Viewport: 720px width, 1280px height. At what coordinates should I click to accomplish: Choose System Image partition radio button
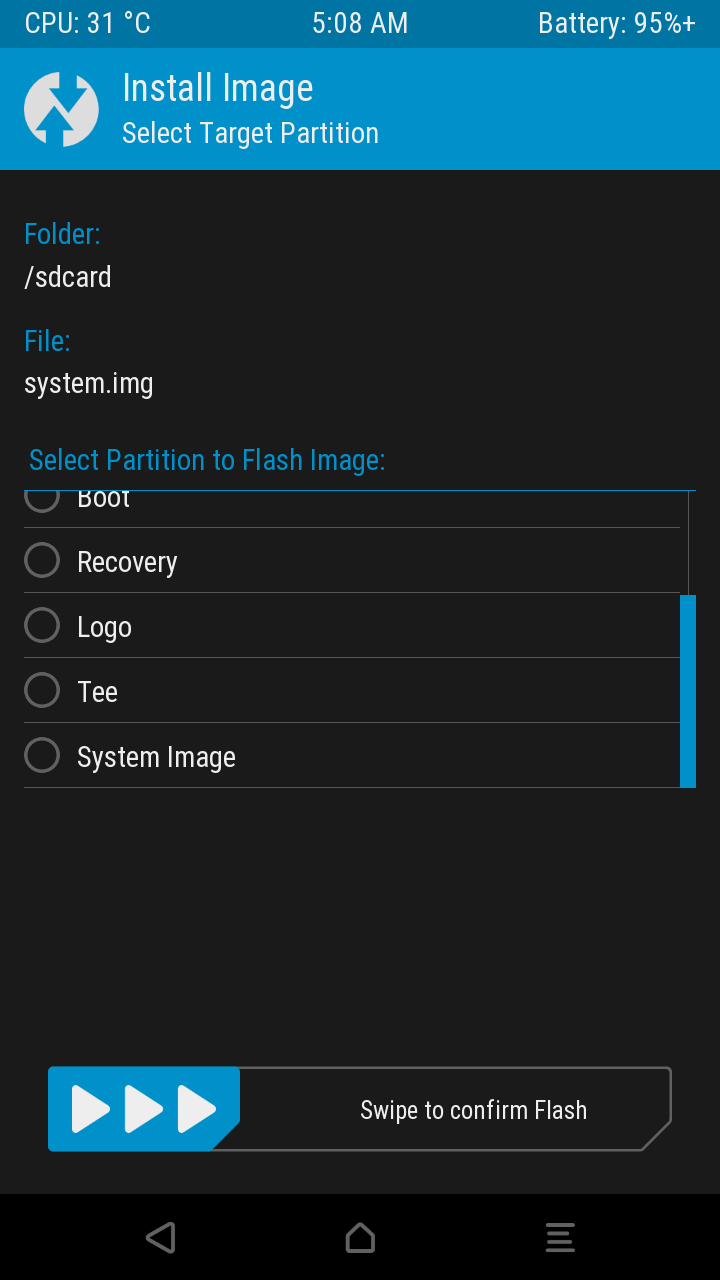[x=42, y=756]
